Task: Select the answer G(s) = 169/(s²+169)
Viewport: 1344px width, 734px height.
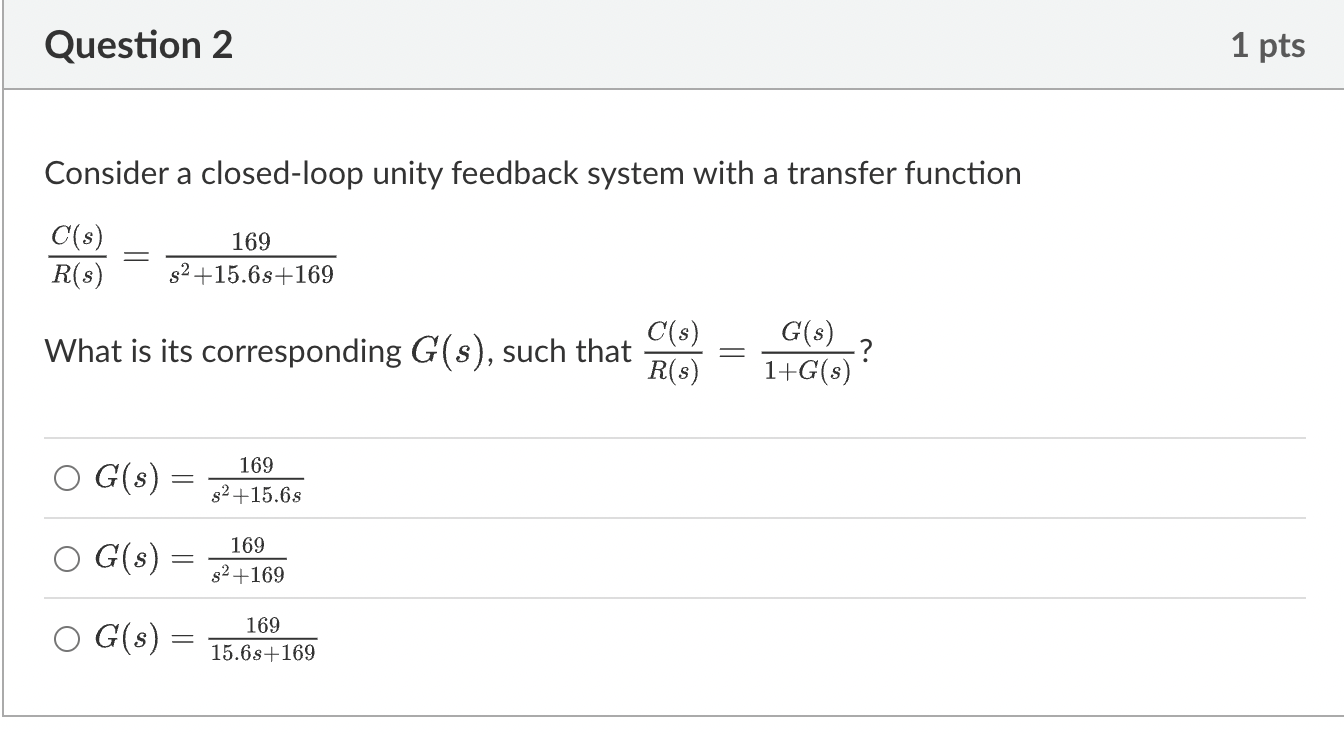Action: (67, 558)
